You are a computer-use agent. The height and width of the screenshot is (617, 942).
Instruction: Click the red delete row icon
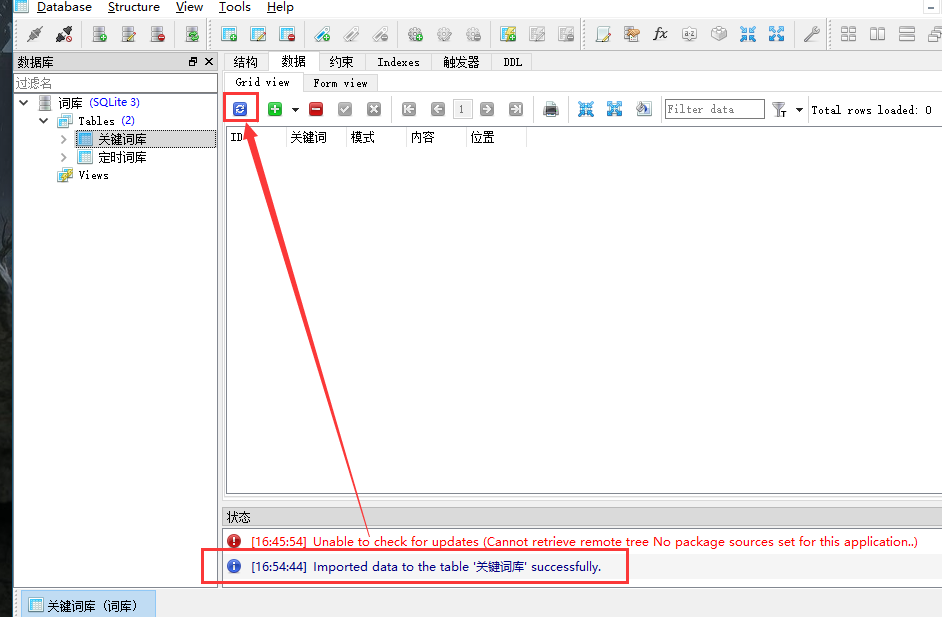316,109
